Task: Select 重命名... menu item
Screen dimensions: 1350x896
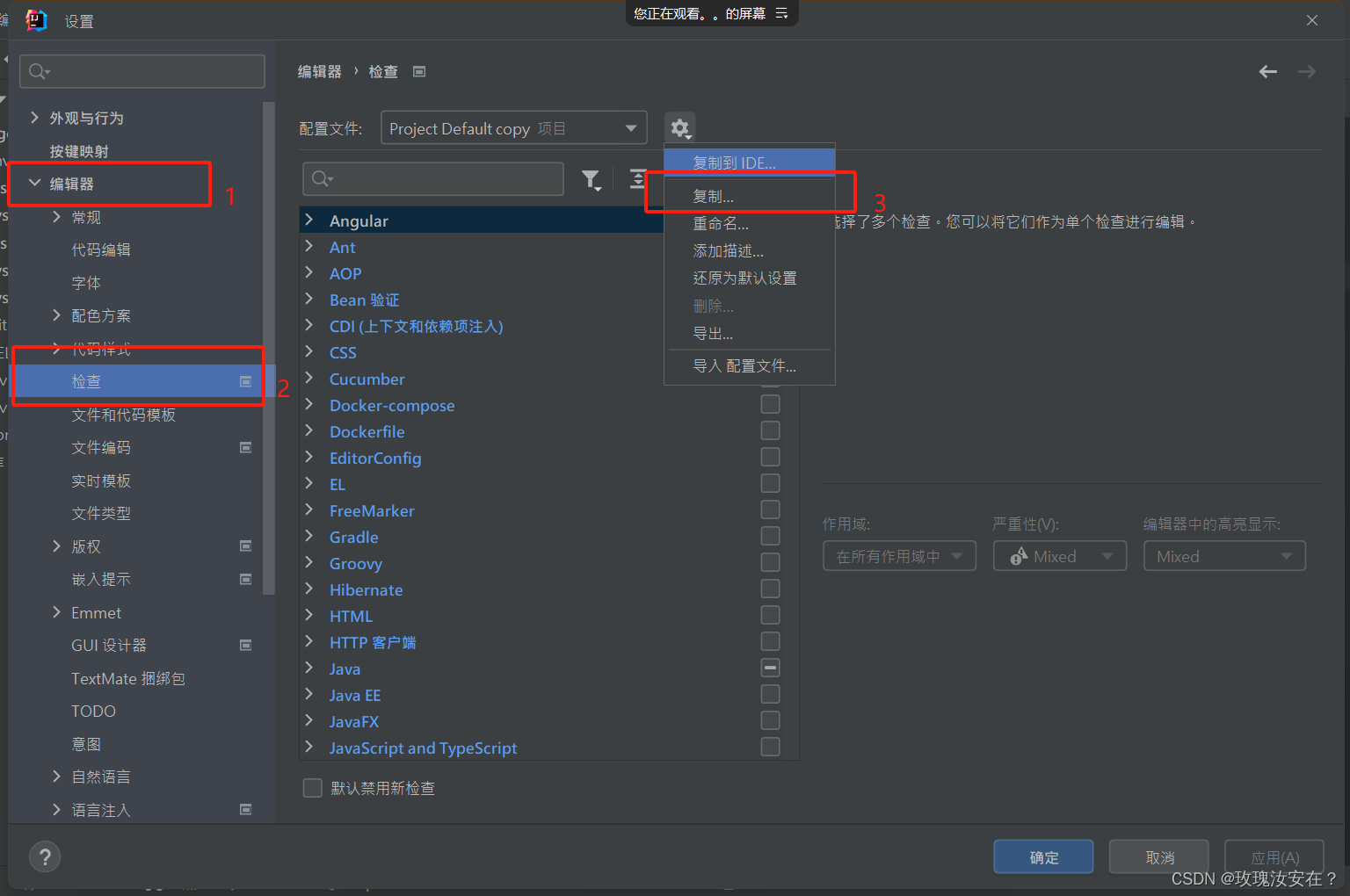Action: coord(749,223)
